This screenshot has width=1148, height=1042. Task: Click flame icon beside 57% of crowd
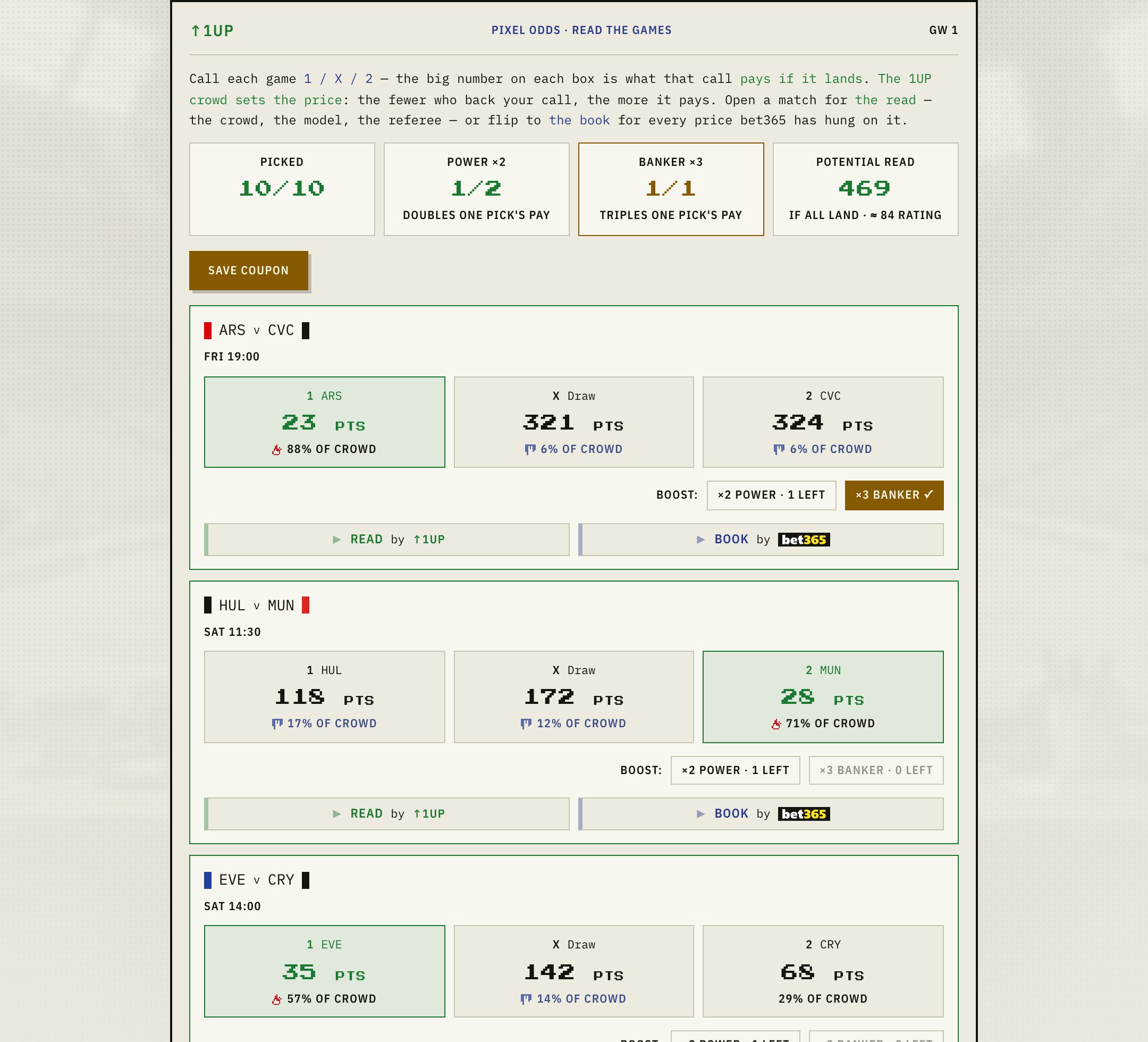tap(277, 999)
